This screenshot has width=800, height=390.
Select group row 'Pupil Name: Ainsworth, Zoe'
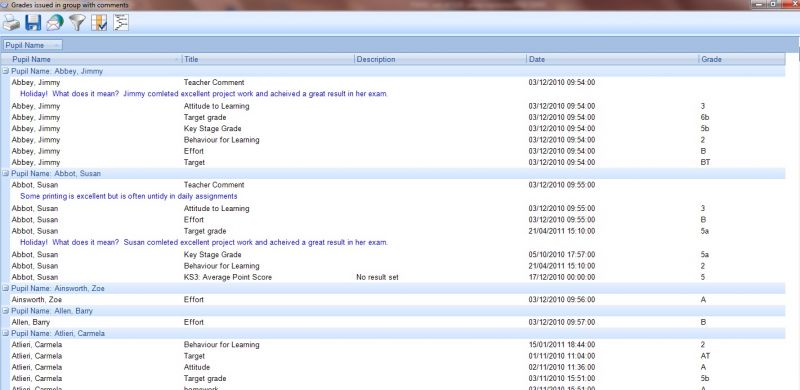click(x=393, y=288)
